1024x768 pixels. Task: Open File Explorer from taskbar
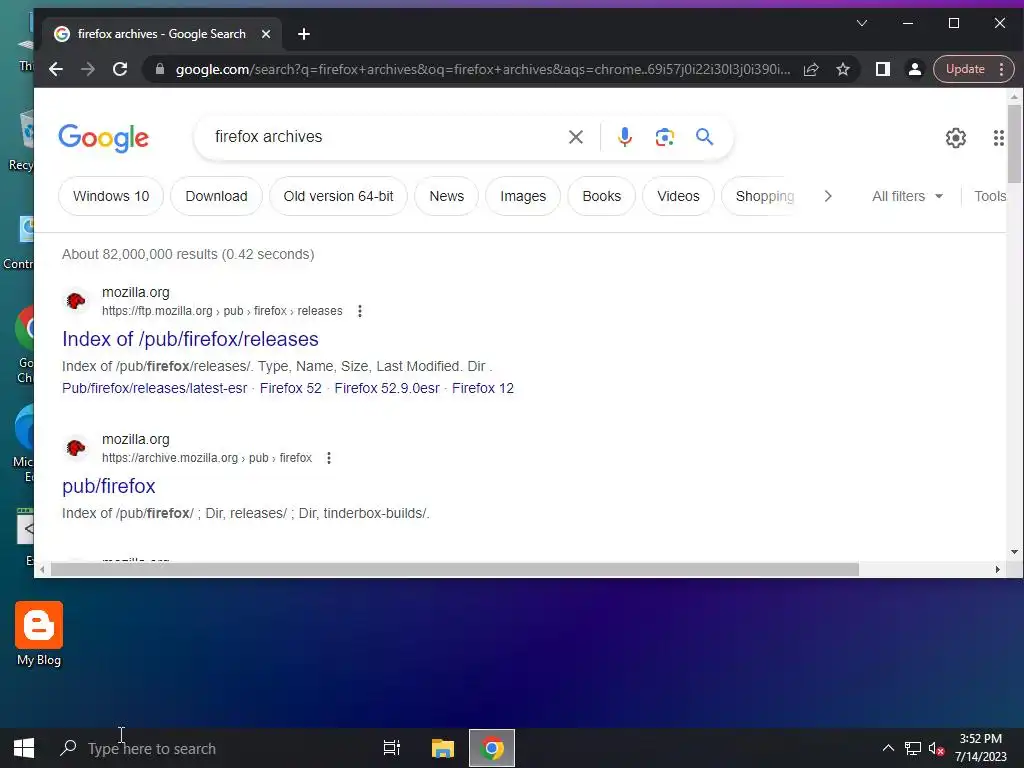point(443,748)
